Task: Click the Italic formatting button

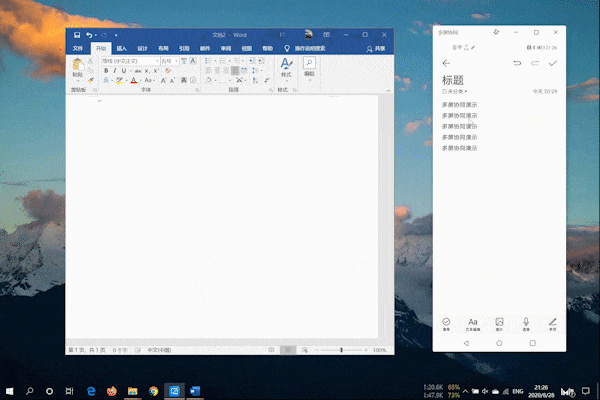Action: point(115,71)
